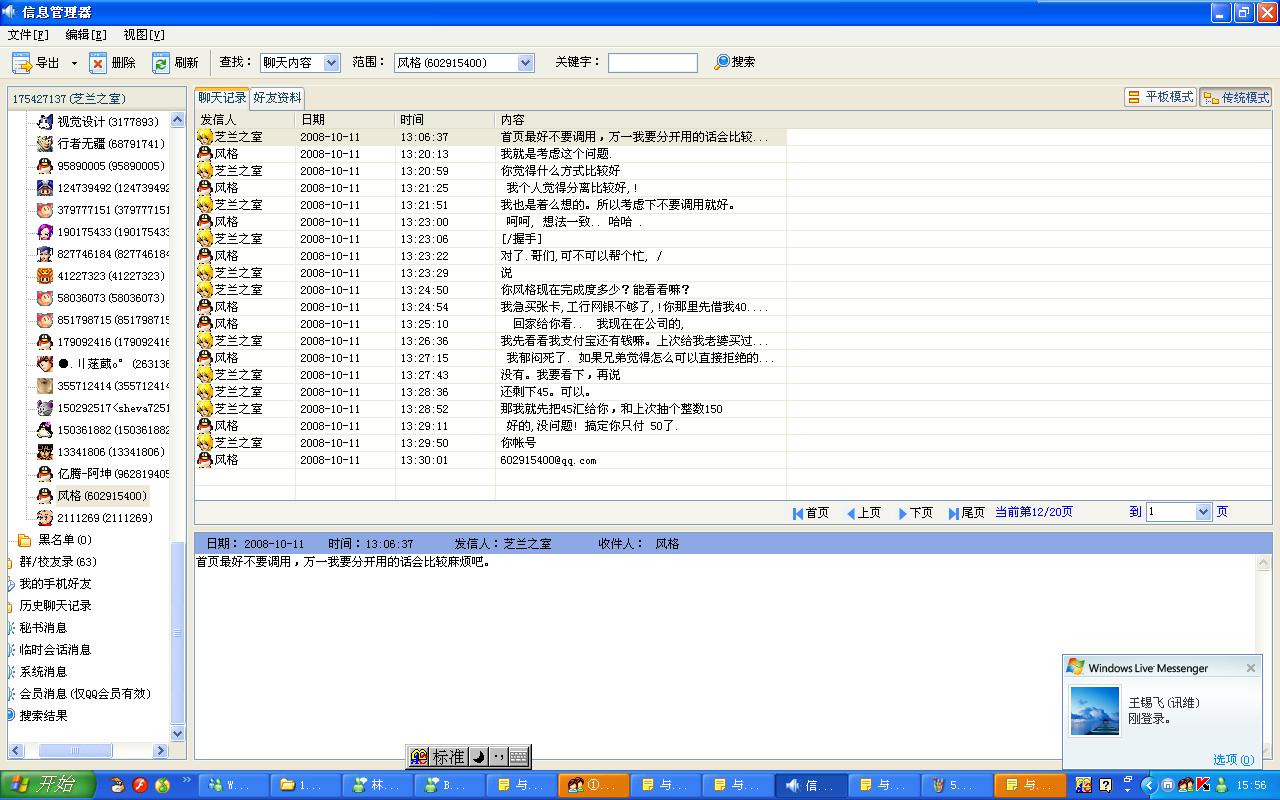
Task: Switch to 传统模式 view mode
Action: click(1236, 97)
